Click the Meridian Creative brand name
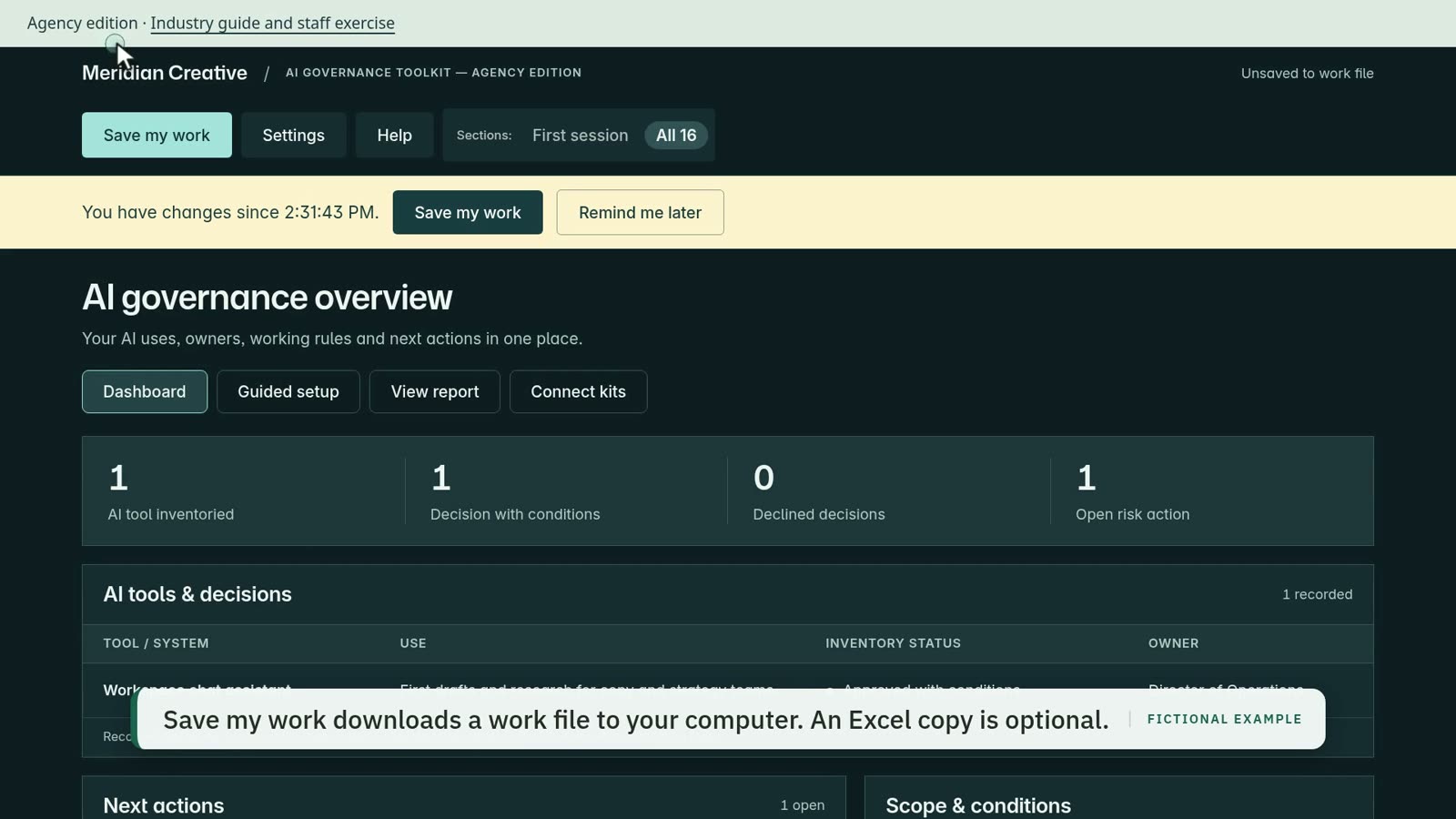 [165, 73]
